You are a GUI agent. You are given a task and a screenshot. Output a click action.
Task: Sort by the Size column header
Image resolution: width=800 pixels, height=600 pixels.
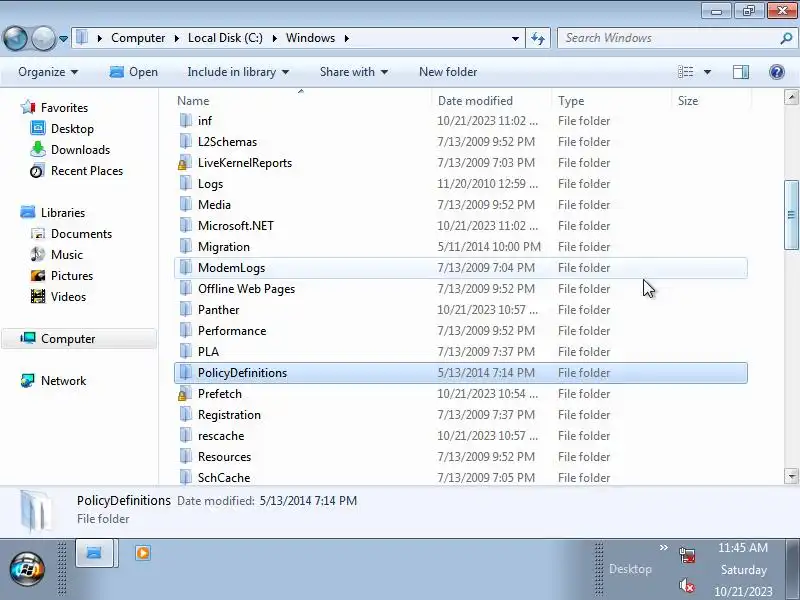tap(711, 101)
